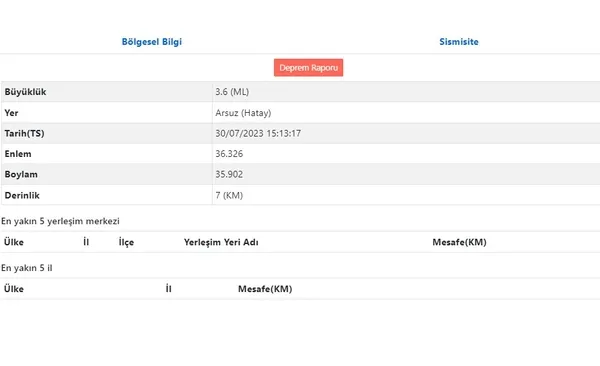Select the depth value 7 (KM)
Image resolution: width=600 pixels, height=366 pixels.
click(229, 196)
